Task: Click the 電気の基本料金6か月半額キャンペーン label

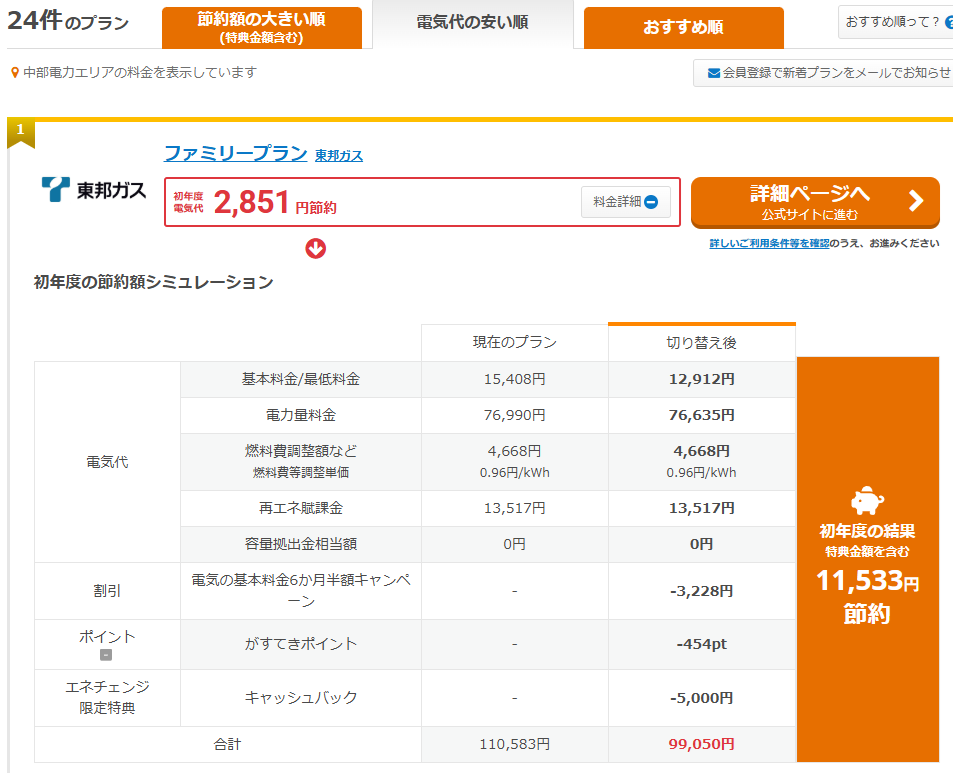Action: coord(301,591)
